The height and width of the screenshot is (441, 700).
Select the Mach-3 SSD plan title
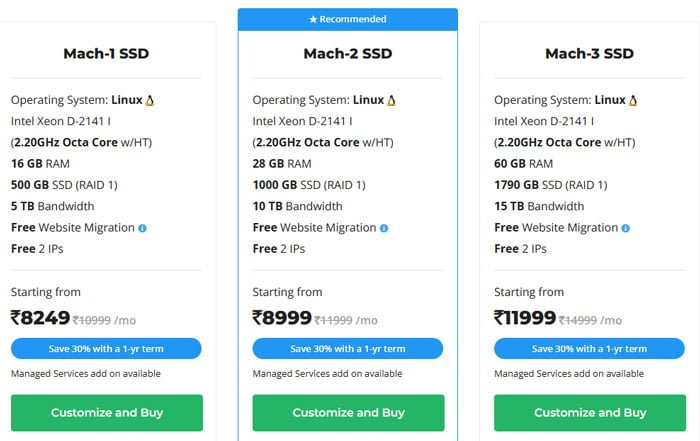589,54
